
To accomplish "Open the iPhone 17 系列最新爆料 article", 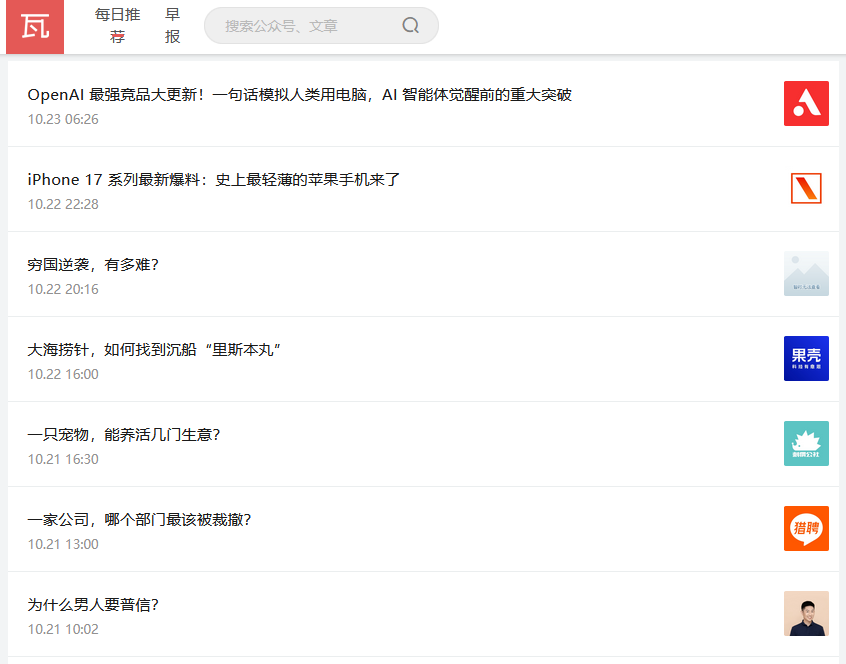I will pos(214,180).
